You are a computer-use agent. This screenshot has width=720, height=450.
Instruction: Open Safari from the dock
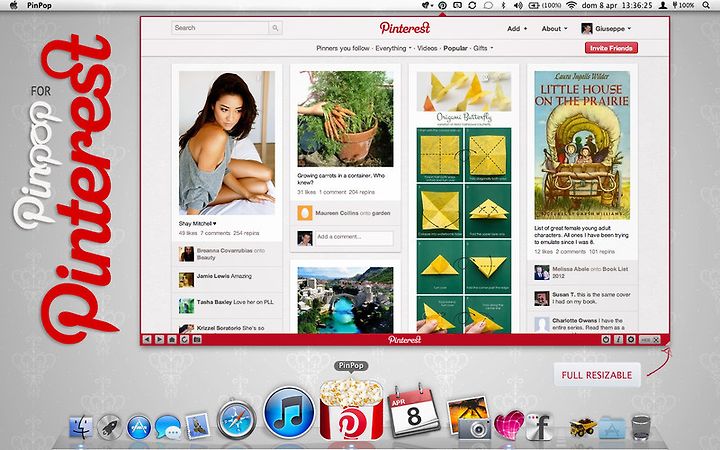[x=236, y=420]
